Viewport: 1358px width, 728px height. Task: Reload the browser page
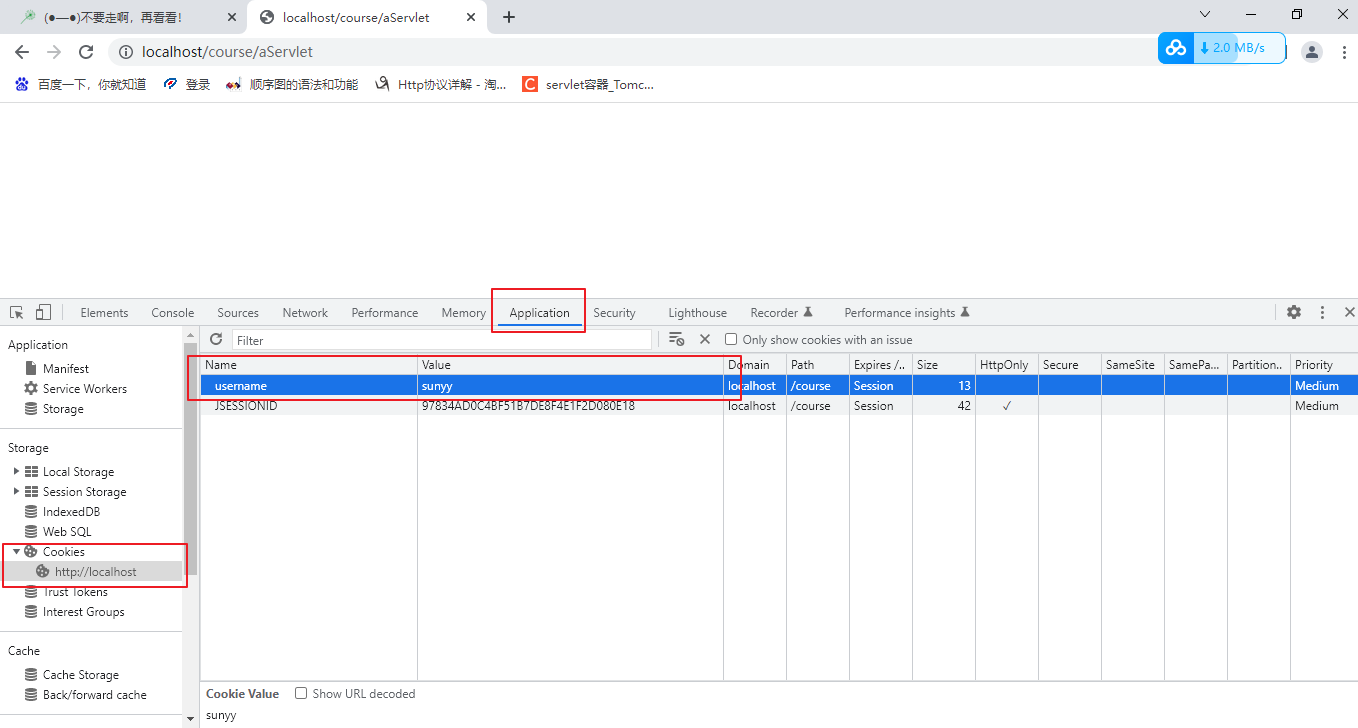86,52
